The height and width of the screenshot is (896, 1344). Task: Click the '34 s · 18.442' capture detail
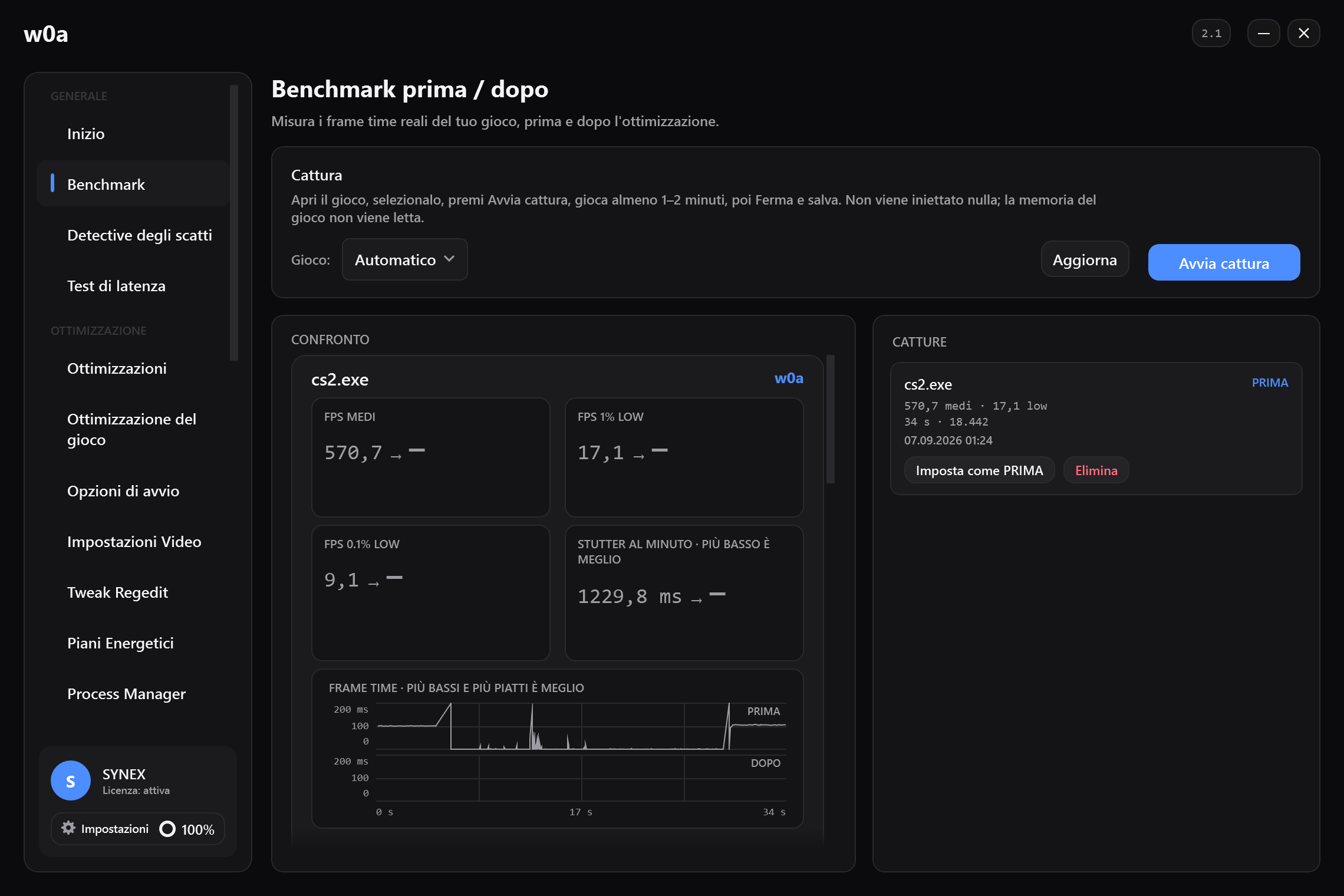click(946, 422)
